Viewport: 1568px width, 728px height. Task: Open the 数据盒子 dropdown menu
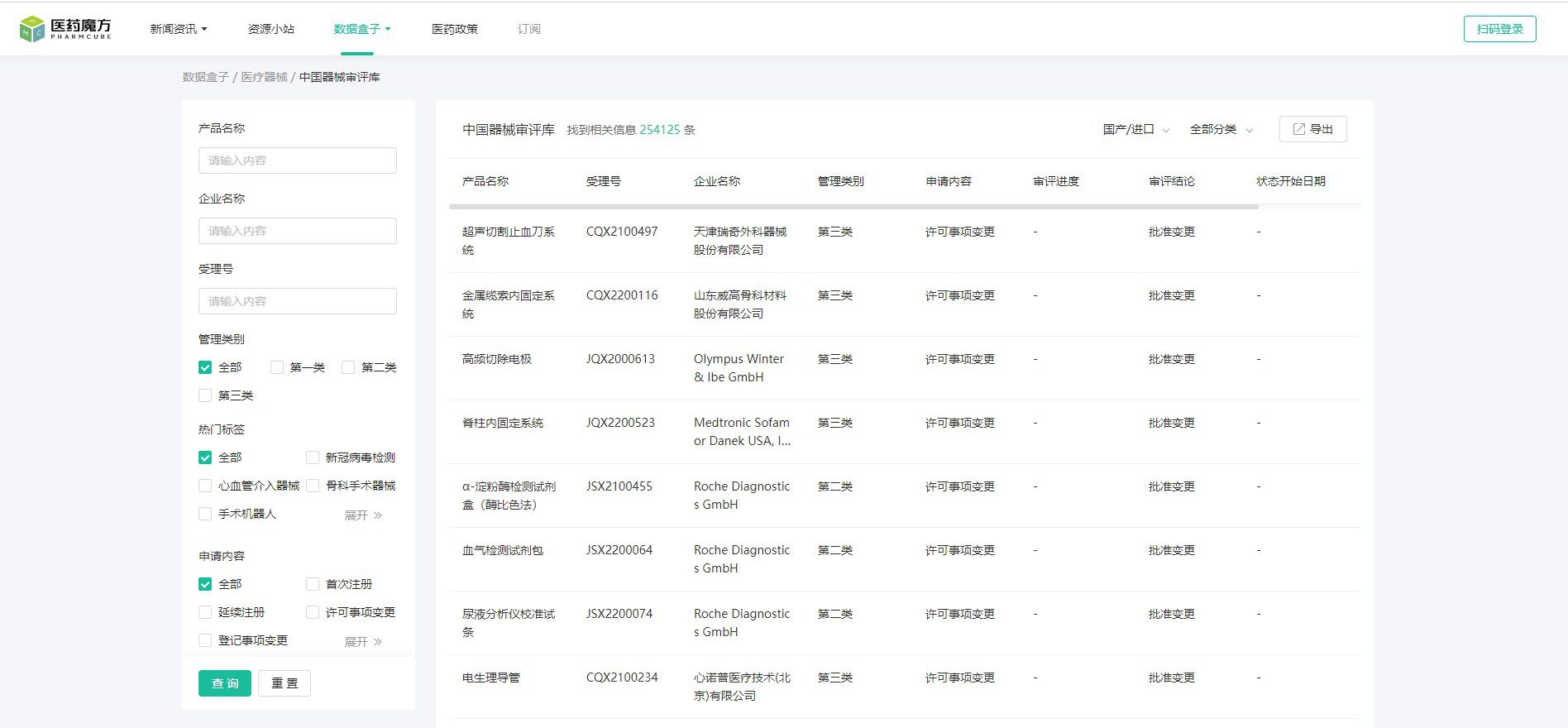[x=362, y=29]
